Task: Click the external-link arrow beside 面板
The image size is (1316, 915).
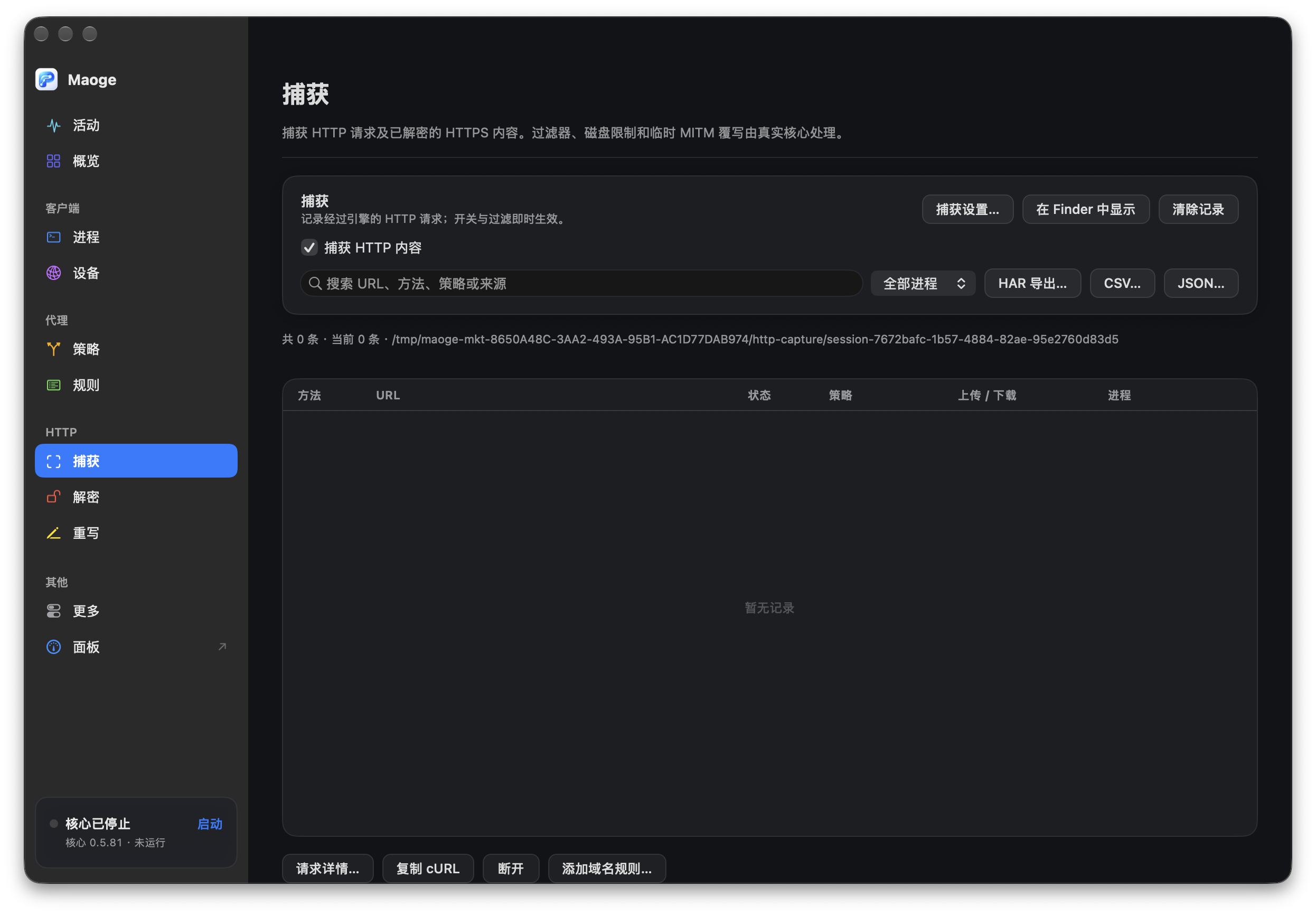Action: (x=222, y=647)
